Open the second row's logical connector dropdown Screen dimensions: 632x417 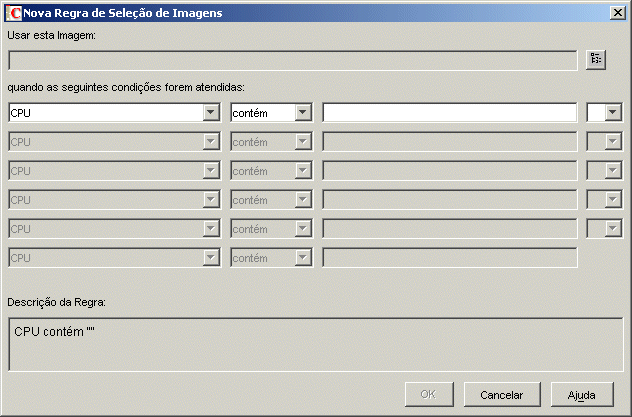tap(612, 142)
